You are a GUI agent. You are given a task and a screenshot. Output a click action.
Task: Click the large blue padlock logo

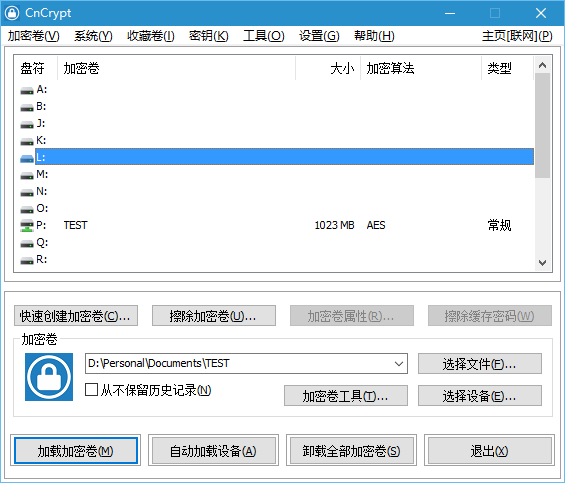(49, 377)
